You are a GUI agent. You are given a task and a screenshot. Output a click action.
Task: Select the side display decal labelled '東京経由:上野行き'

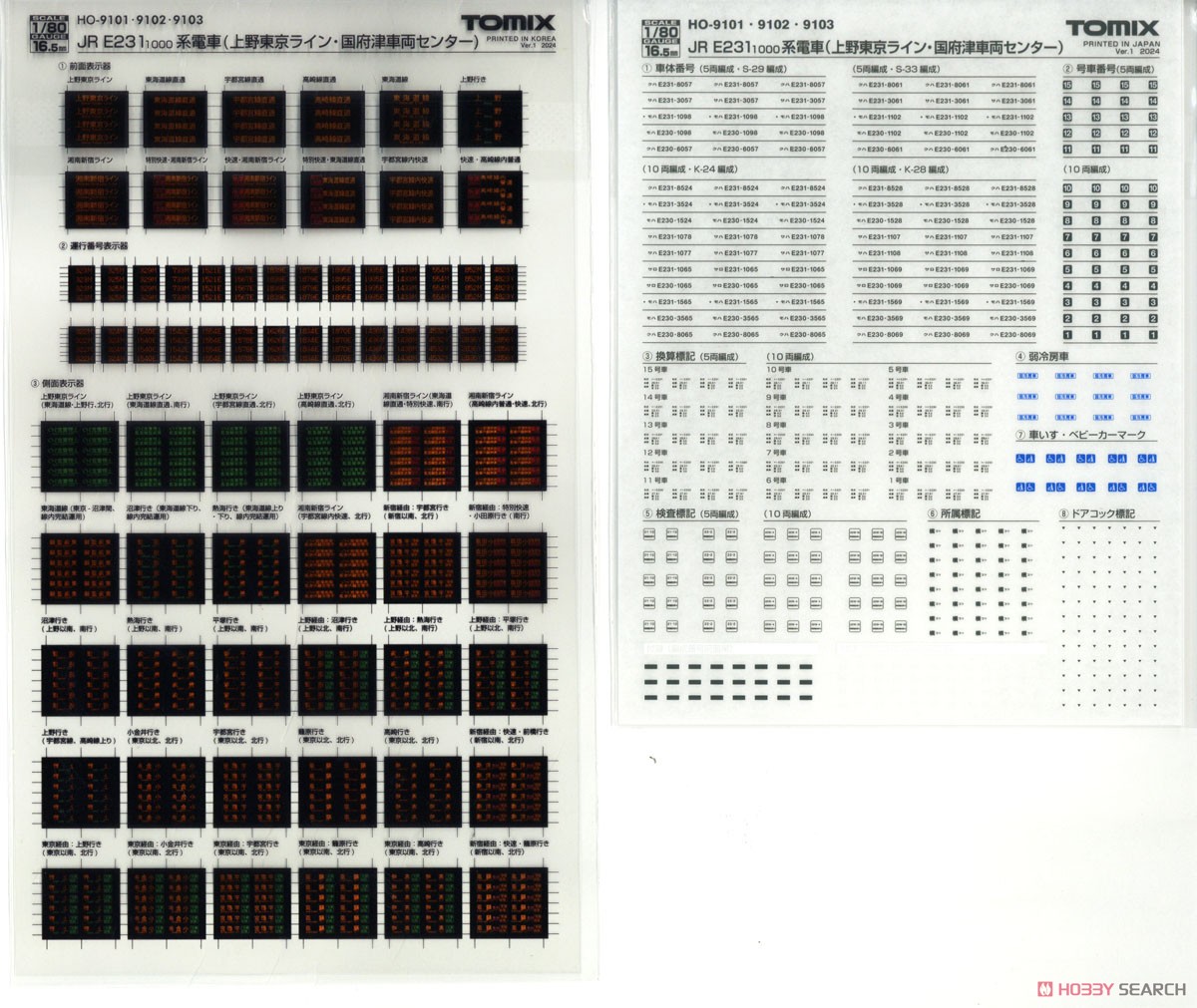(x=80, y=903)
